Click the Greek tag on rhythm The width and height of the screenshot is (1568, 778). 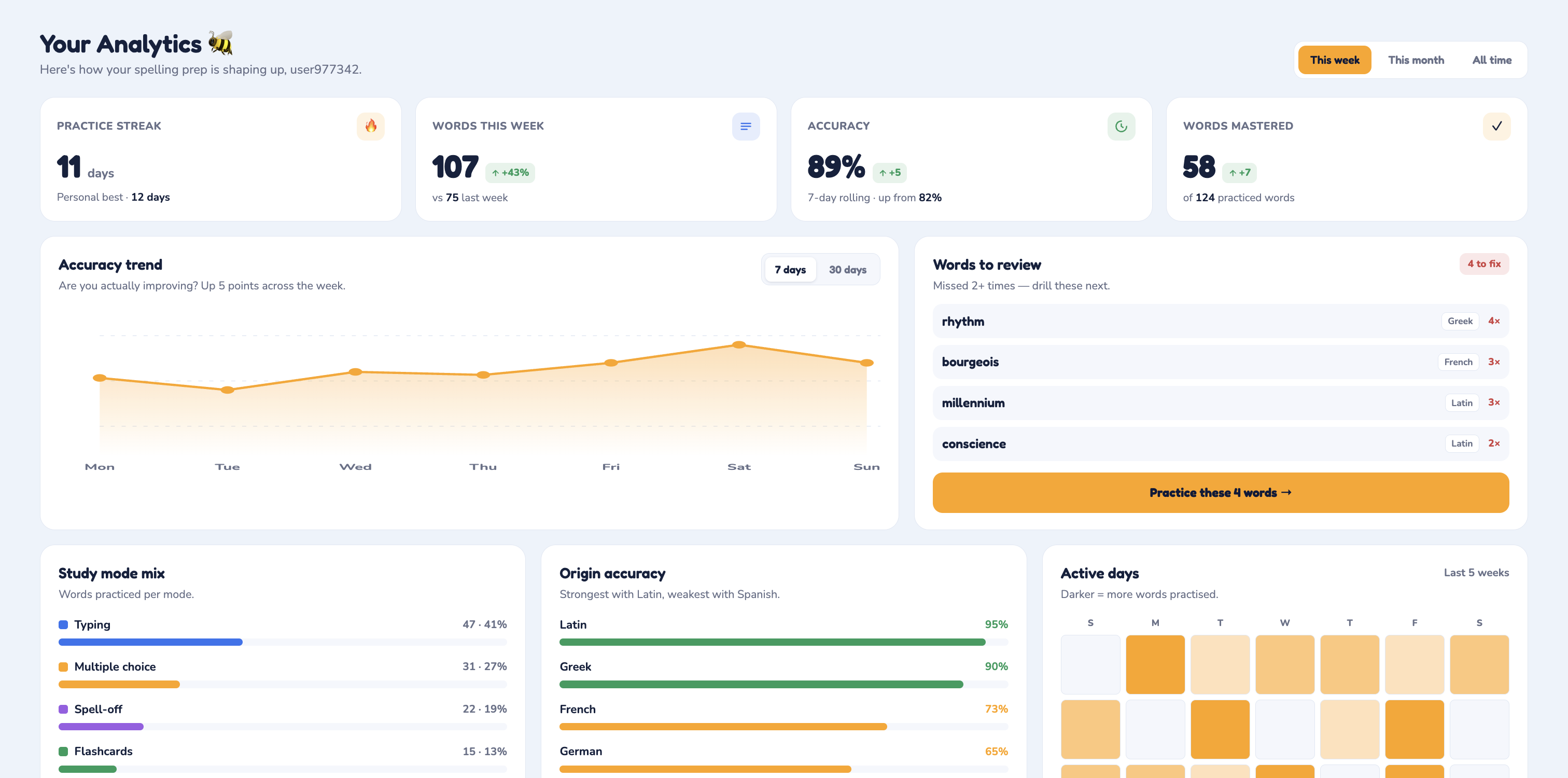[x=1460, y=321]
